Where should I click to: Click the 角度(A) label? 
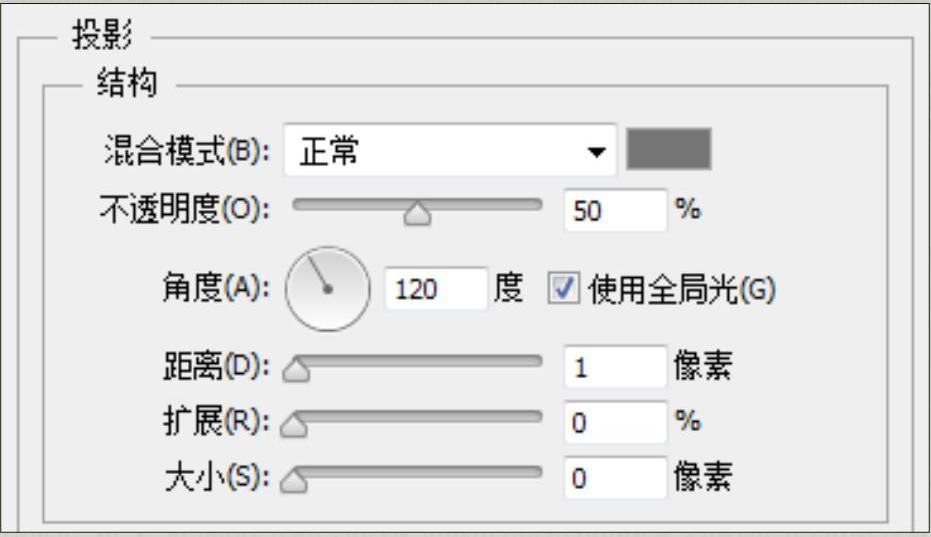[215, 289]
